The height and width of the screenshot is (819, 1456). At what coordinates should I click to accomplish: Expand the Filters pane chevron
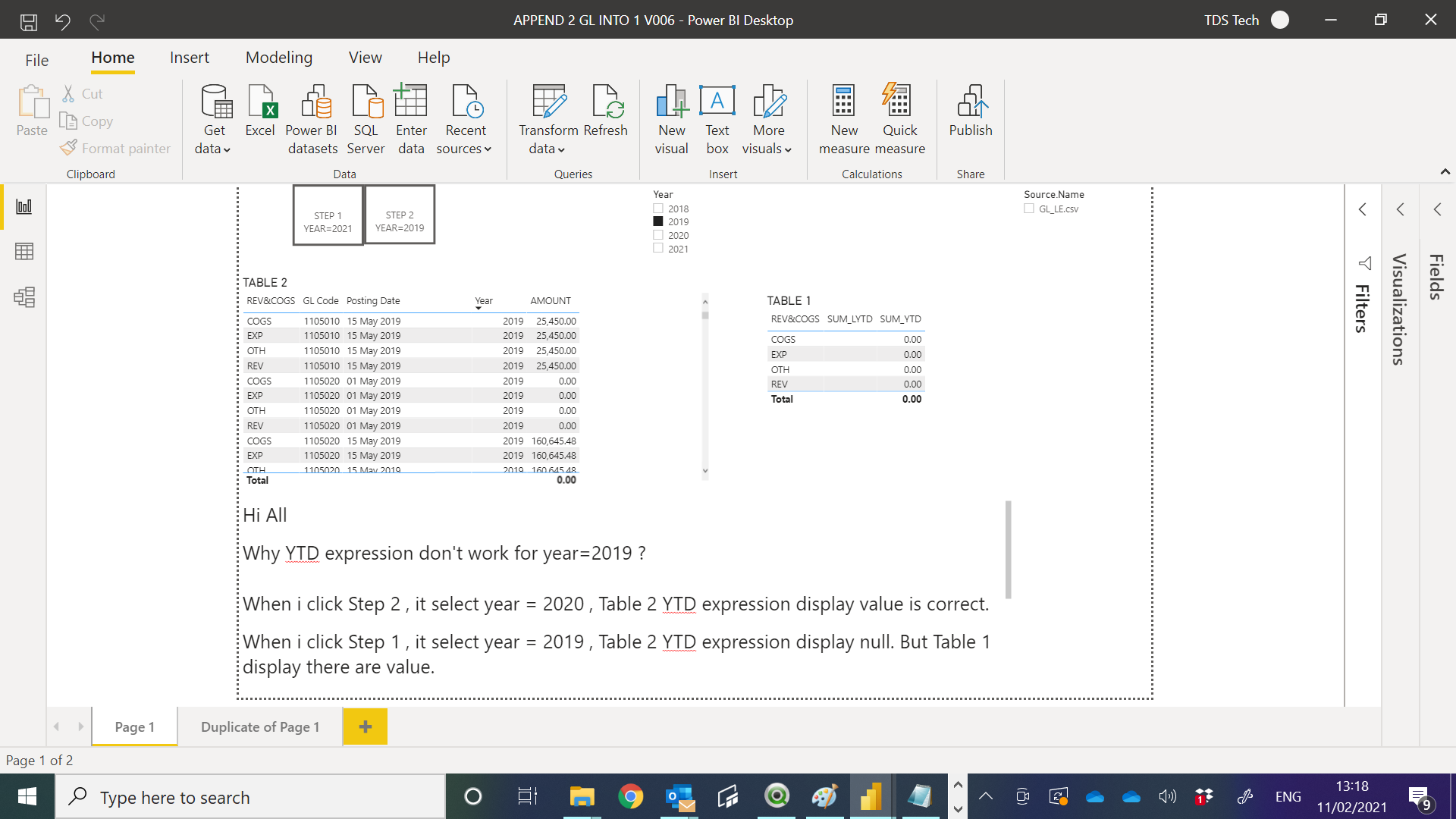1363,209
